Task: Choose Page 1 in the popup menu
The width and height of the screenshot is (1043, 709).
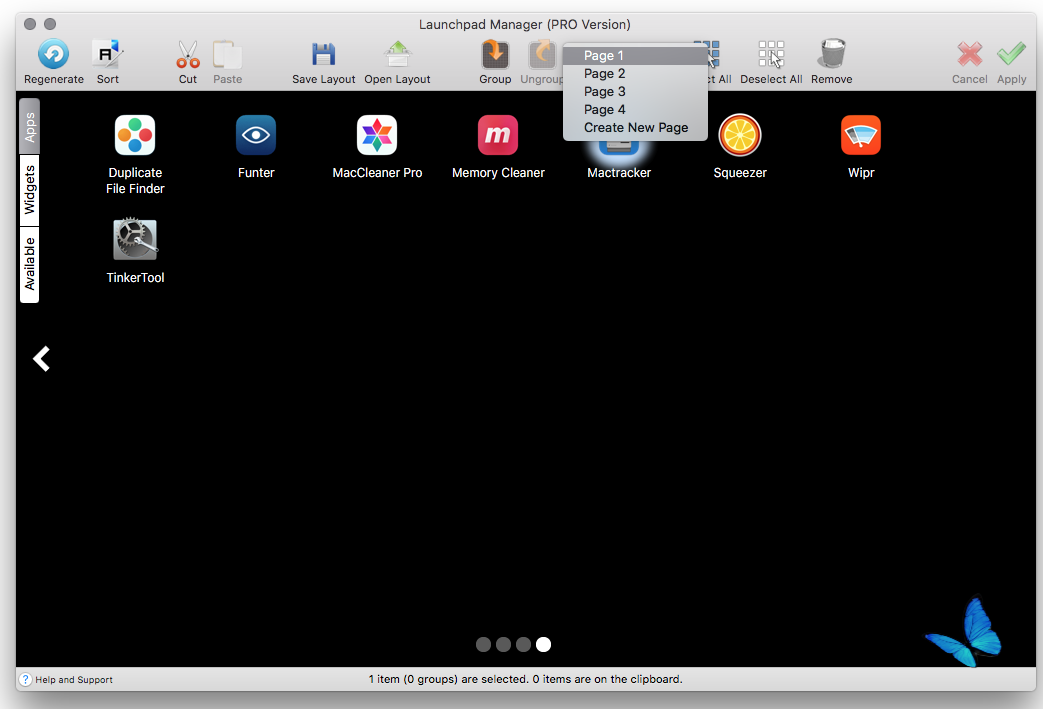Action: point(635,56)
